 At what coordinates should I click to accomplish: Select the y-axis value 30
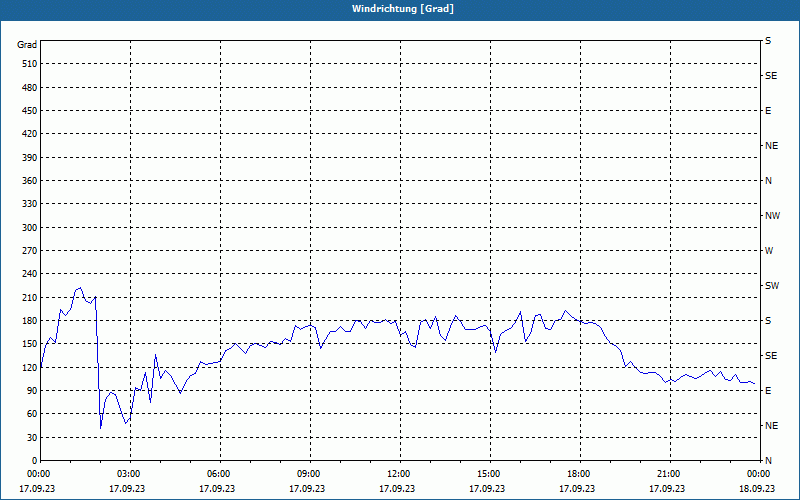(32, 438)
